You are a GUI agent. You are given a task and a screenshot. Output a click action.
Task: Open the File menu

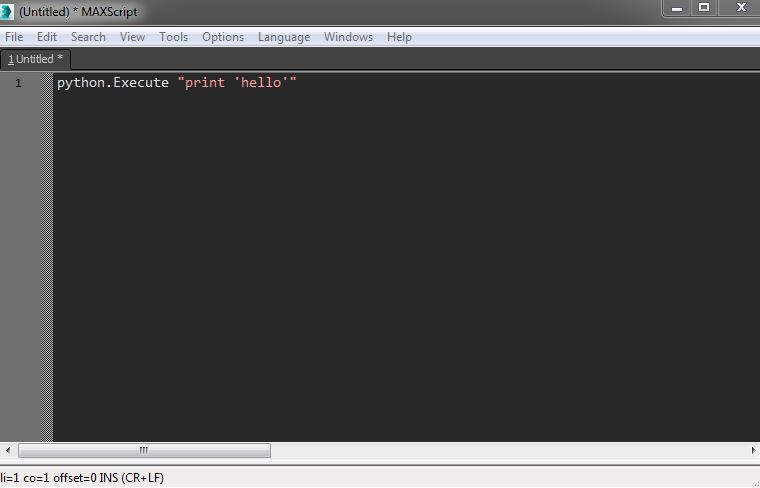click(14, 37)
